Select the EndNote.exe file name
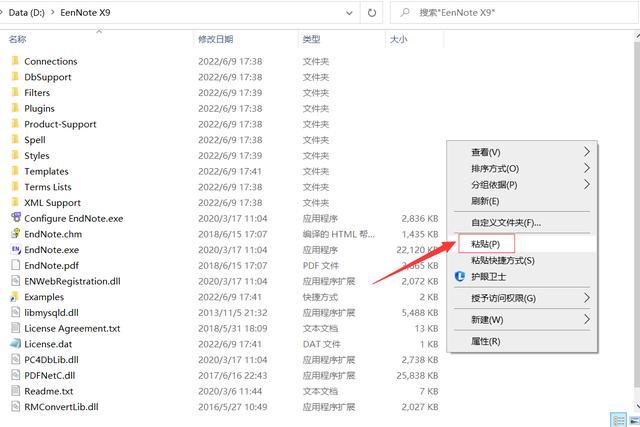 [x=51, y=250]
